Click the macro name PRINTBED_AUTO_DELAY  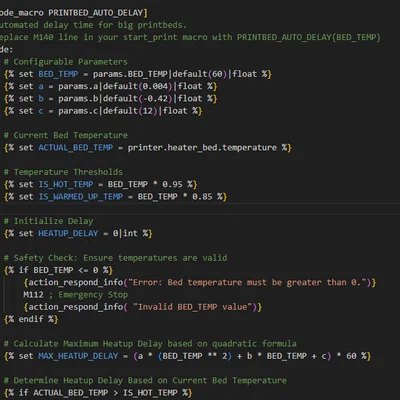(x=96, y=13)
